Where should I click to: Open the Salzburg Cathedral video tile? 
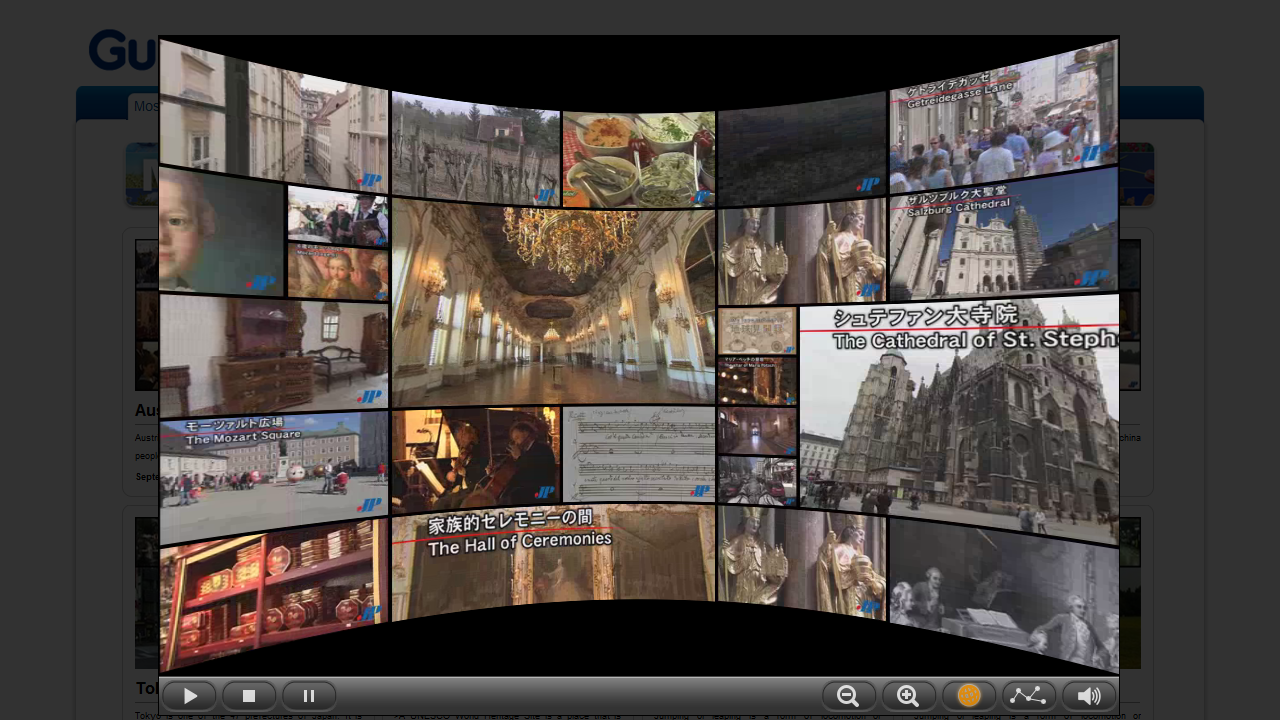click(x=1003, y=234)
